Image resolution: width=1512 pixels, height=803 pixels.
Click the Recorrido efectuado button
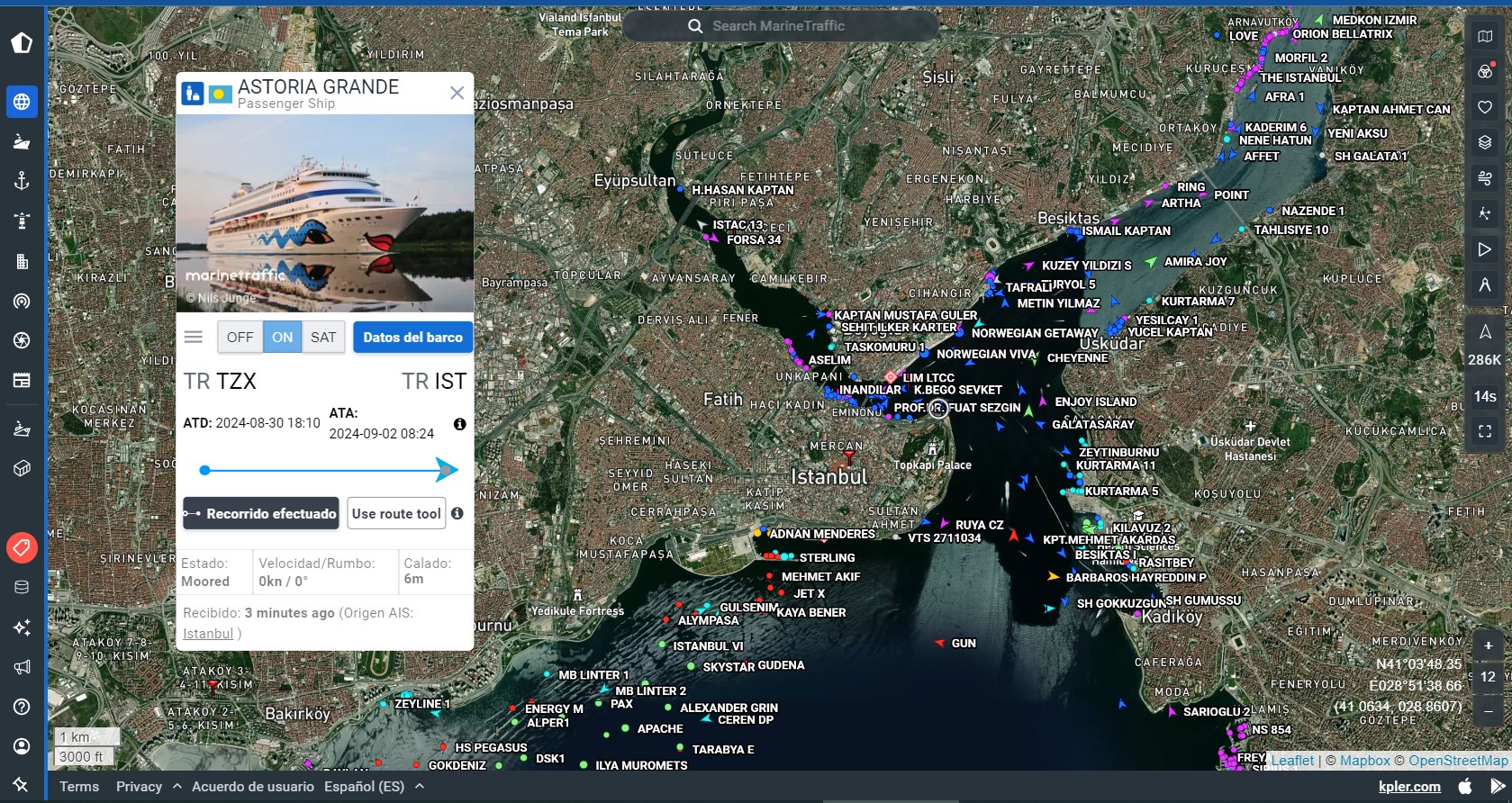(261, 514)
